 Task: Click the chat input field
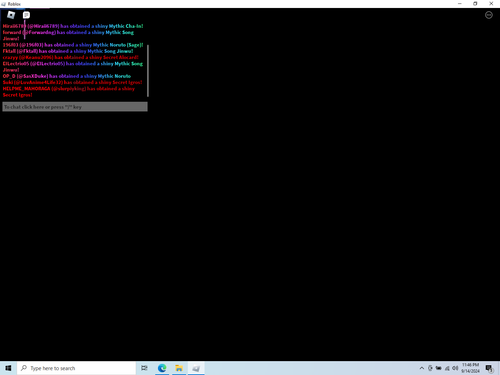coord(75,107)
